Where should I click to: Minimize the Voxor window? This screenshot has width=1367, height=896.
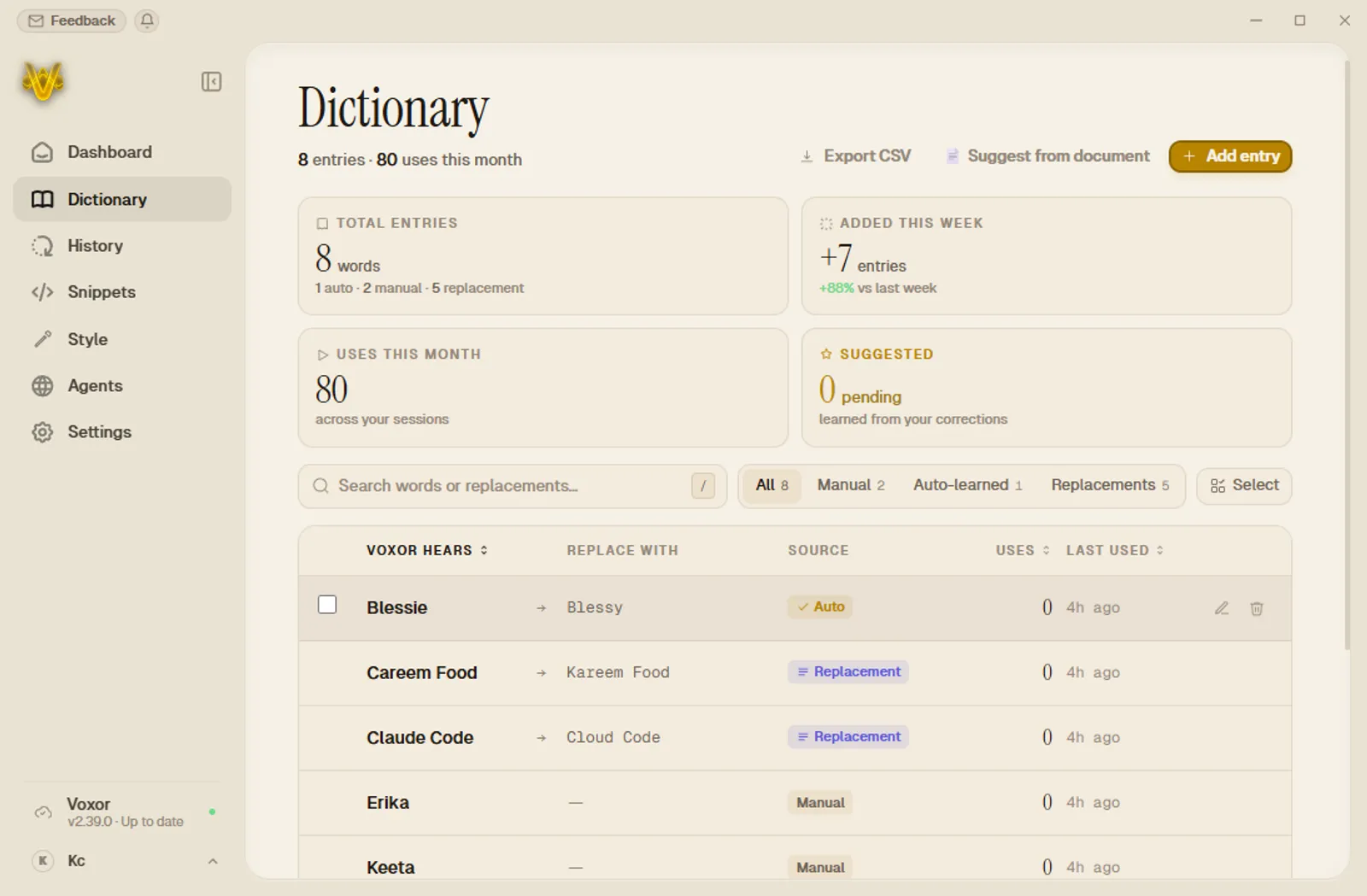tap(1256, 20)
